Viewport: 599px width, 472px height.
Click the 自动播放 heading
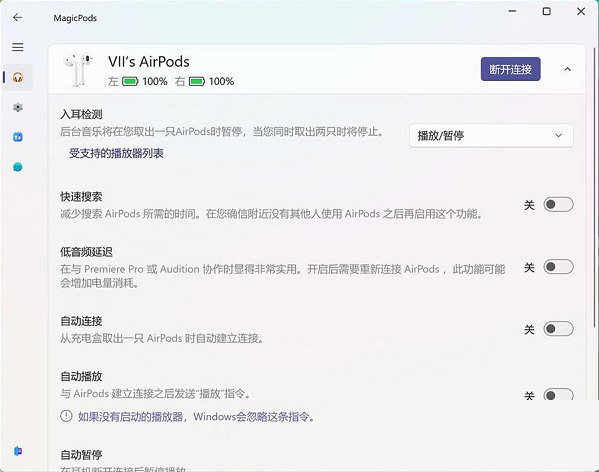tap(81, 377)
